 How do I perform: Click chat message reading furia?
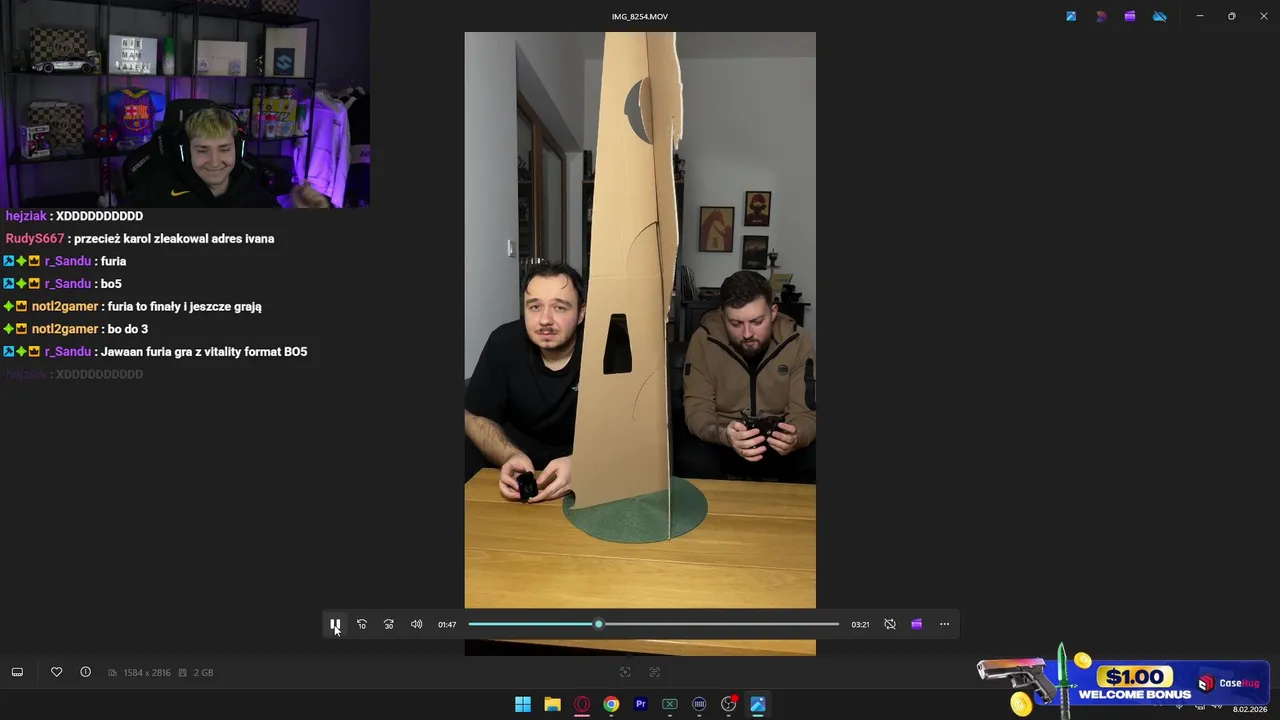[x=113, y=261]
